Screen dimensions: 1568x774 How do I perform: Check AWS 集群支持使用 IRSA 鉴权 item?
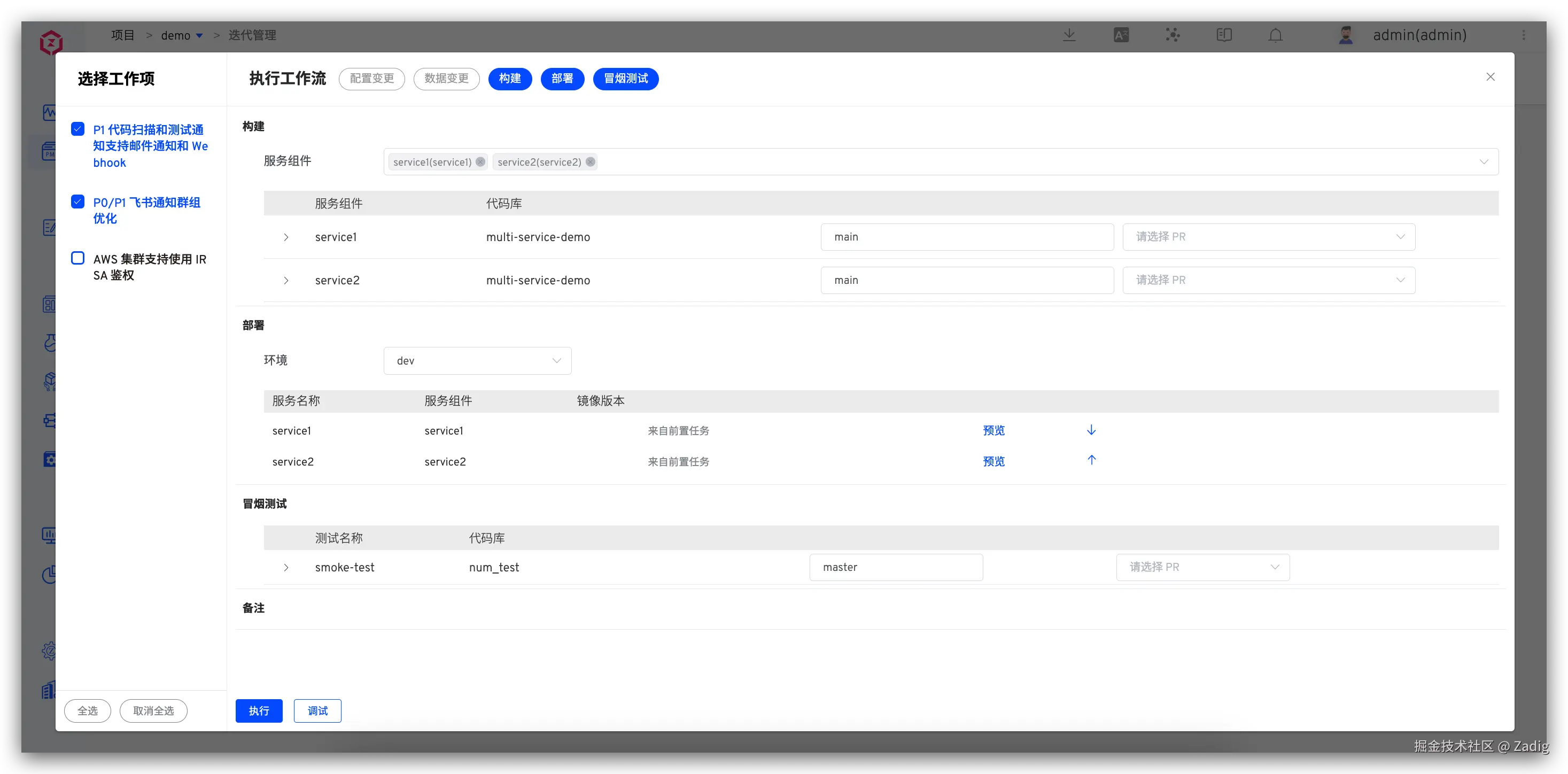point(78,258)
